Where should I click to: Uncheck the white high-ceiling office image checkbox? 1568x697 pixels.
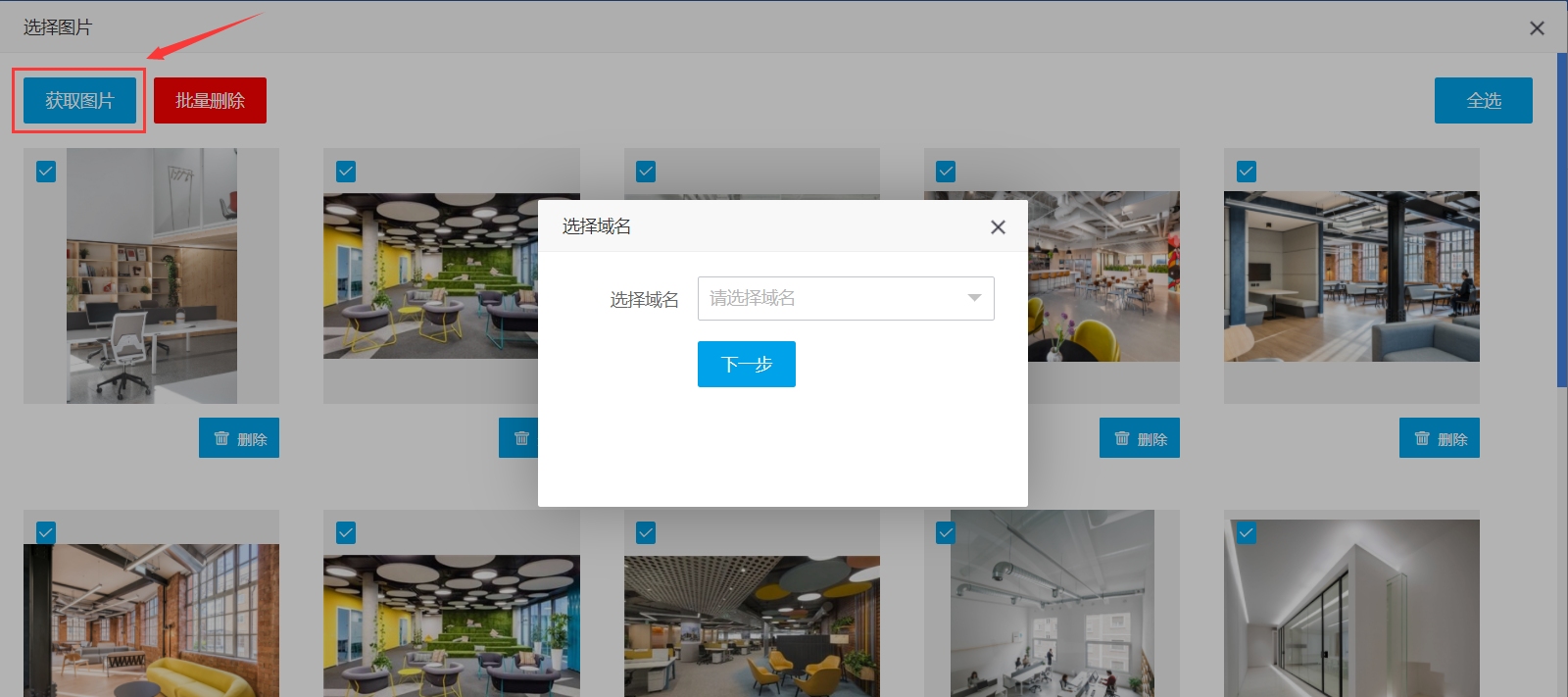[946, 532]
